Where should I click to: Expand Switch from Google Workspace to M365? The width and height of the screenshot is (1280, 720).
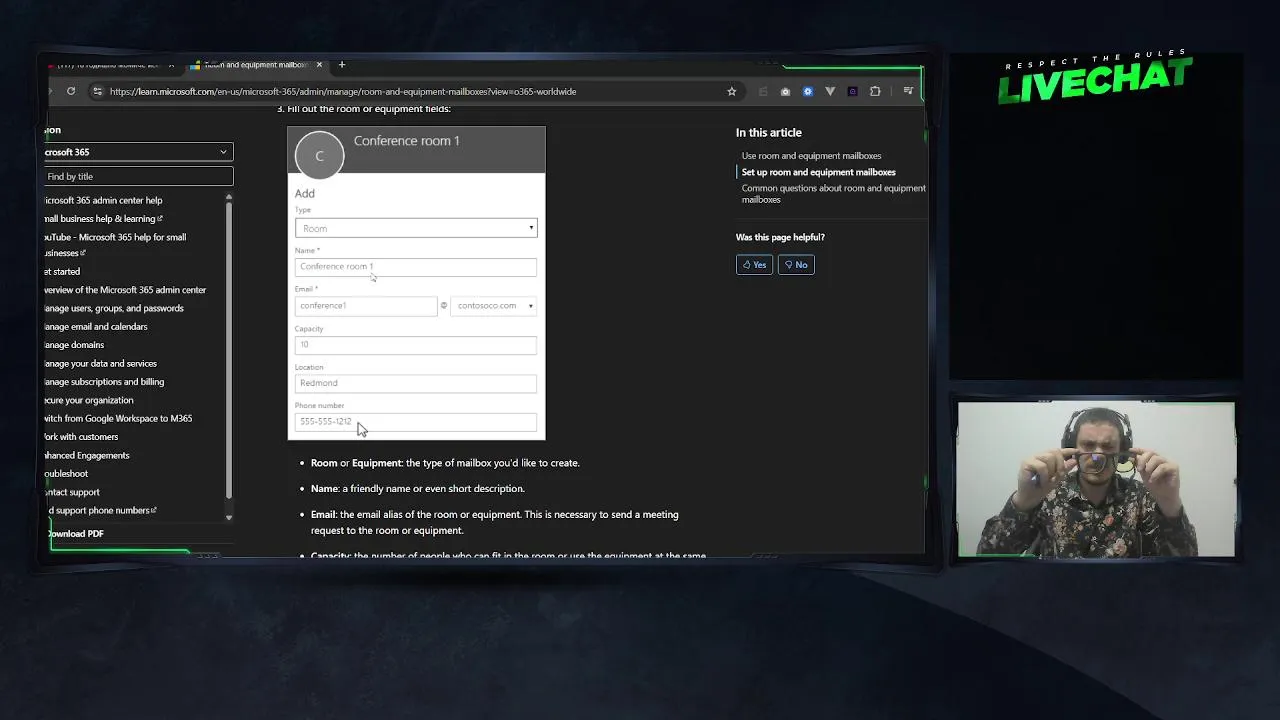click(118, 418)
